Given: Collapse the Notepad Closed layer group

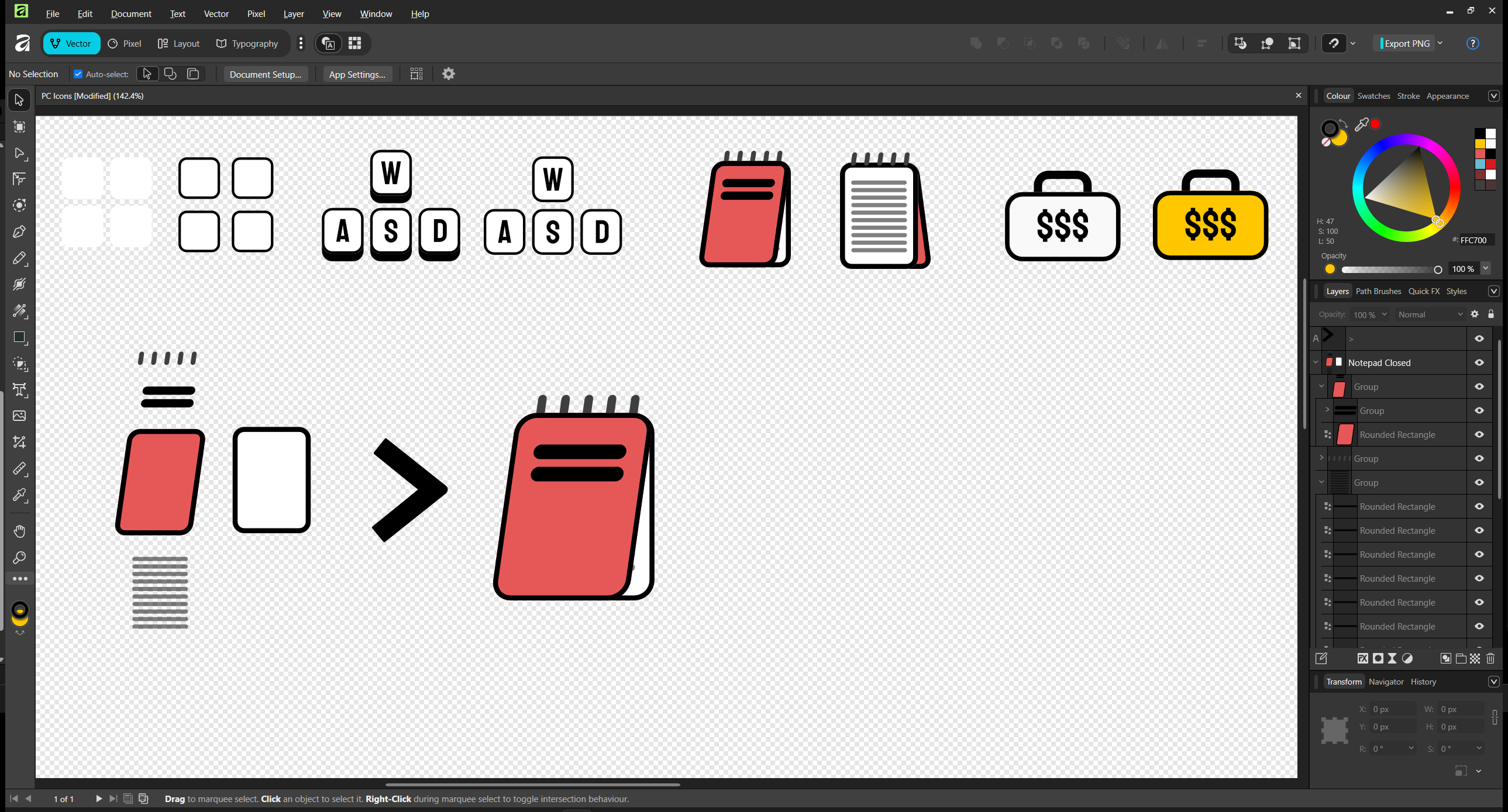Looking at the screenshot, I should (x=1316, y=362).
